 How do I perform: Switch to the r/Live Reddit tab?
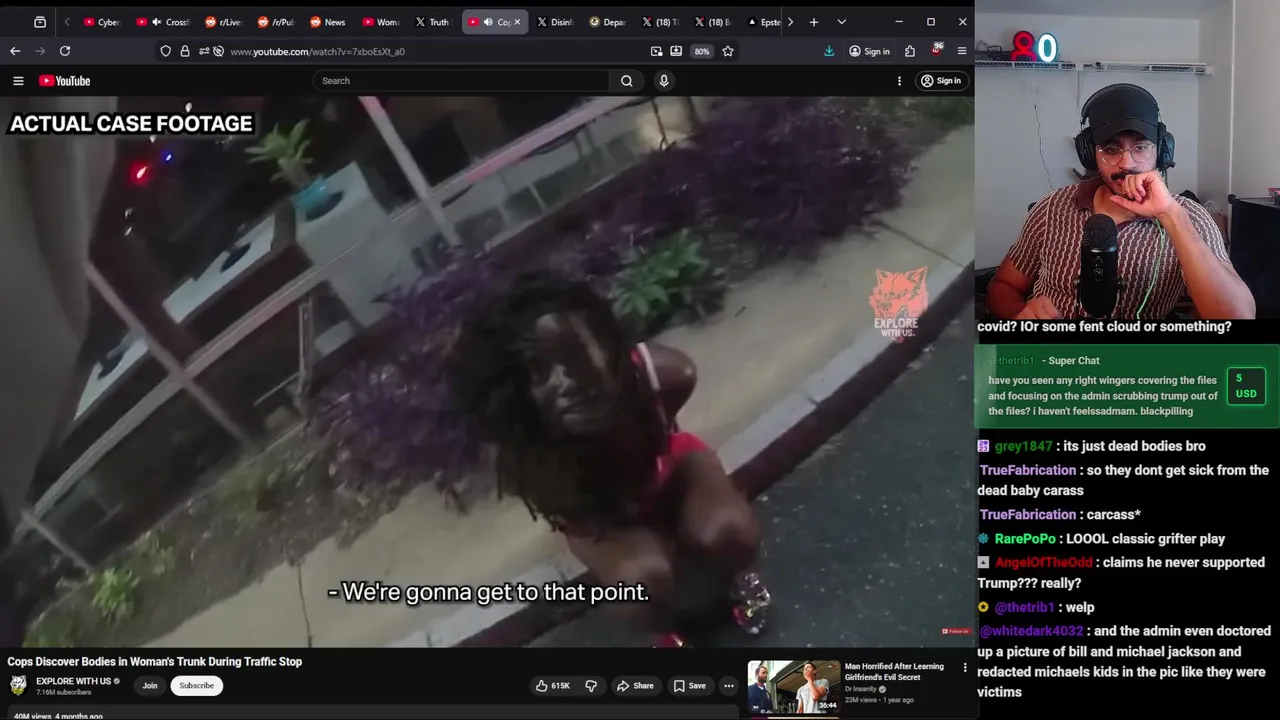pyautogui.click(x=223, y=22)
